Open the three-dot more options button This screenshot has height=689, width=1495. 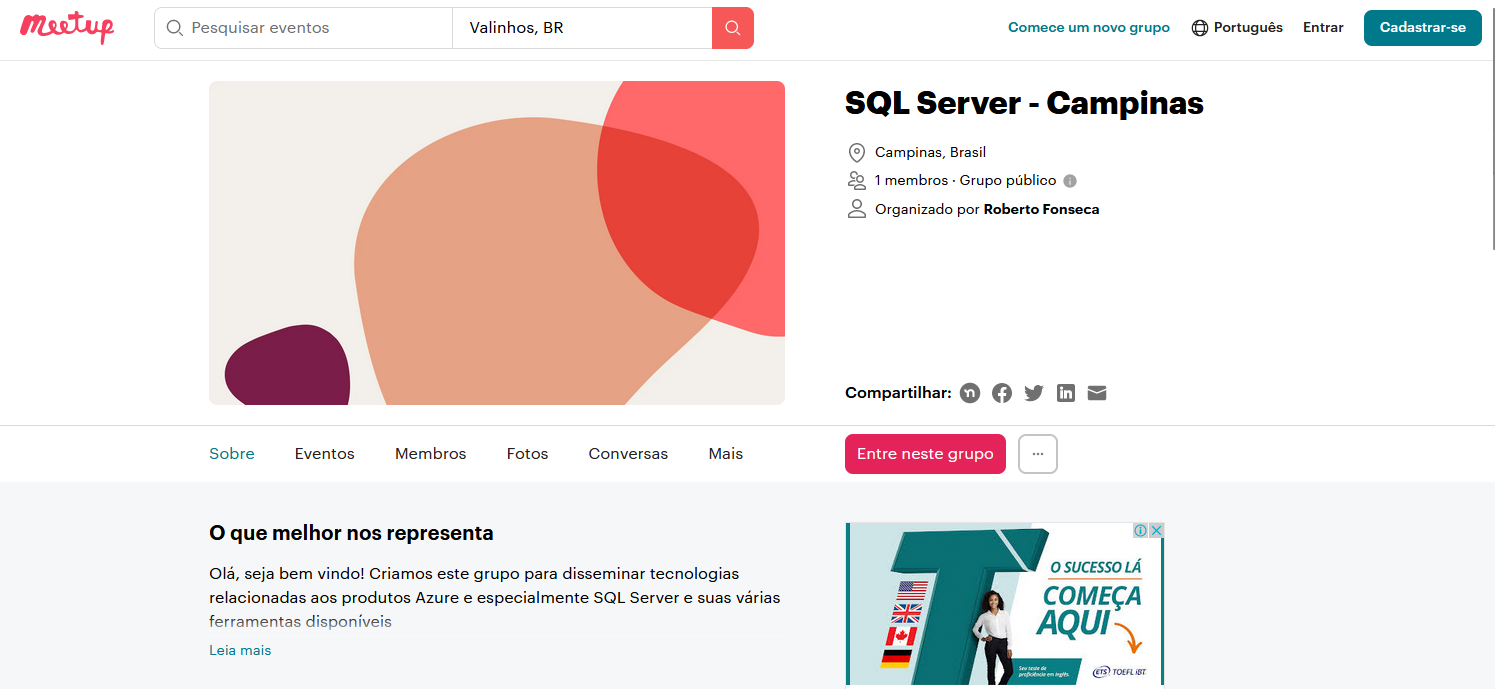(1037, 454)
